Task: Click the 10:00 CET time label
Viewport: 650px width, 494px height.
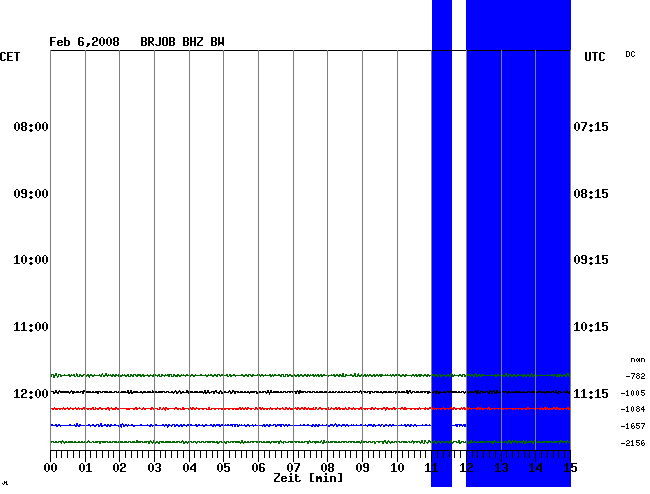Action: (31, 260)
